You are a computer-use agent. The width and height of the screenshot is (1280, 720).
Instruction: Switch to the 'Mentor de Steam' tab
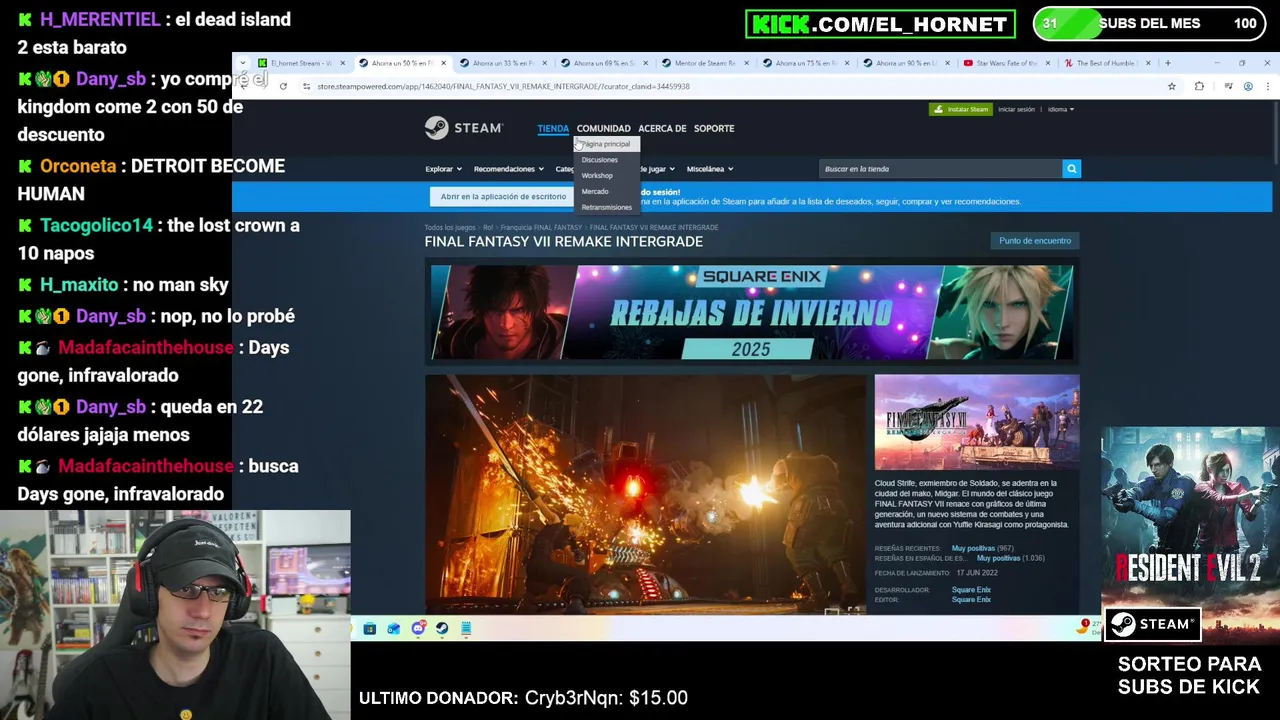(705, 63)
